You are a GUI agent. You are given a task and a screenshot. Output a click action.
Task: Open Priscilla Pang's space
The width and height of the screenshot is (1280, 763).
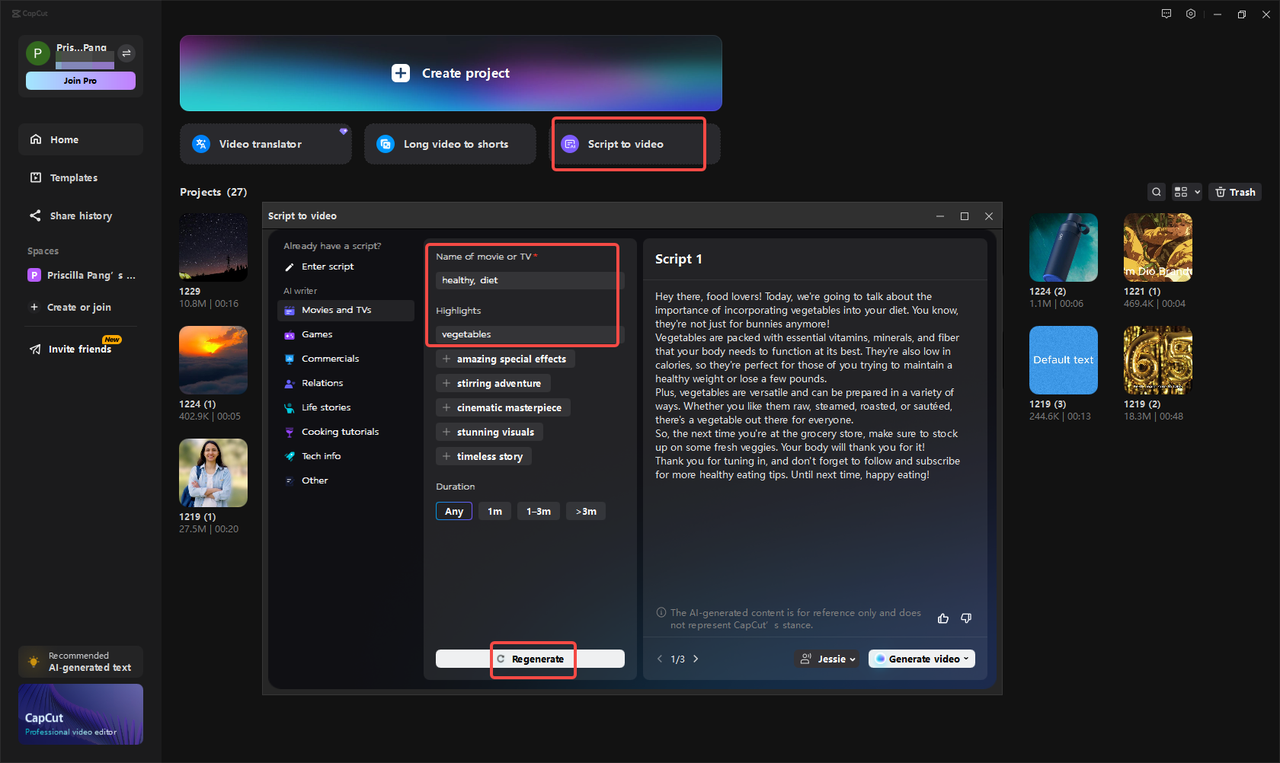tap(80, 275)
